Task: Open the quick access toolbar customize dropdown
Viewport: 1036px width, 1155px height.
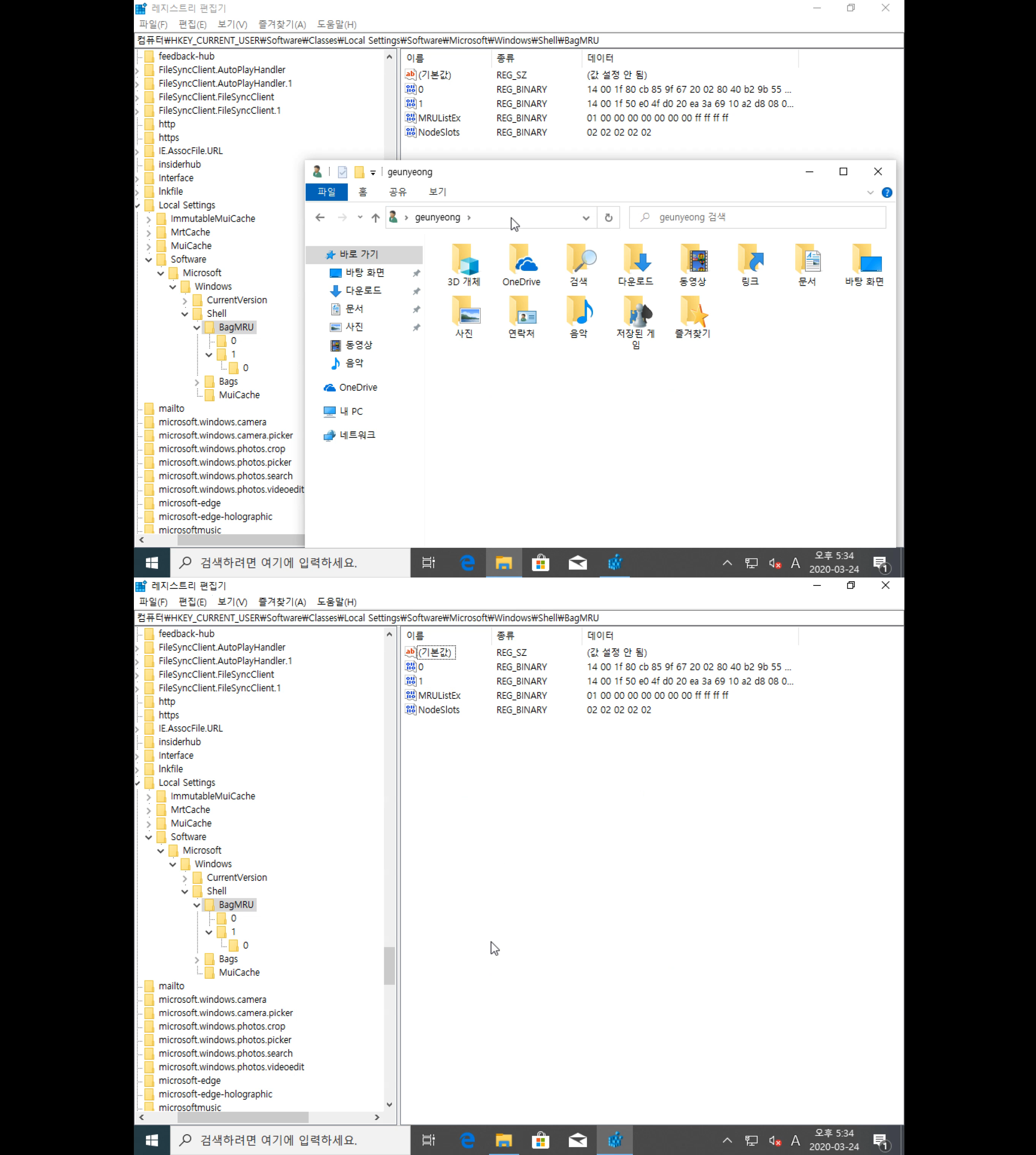Action: pyautogui.click(x=373, y=172)
